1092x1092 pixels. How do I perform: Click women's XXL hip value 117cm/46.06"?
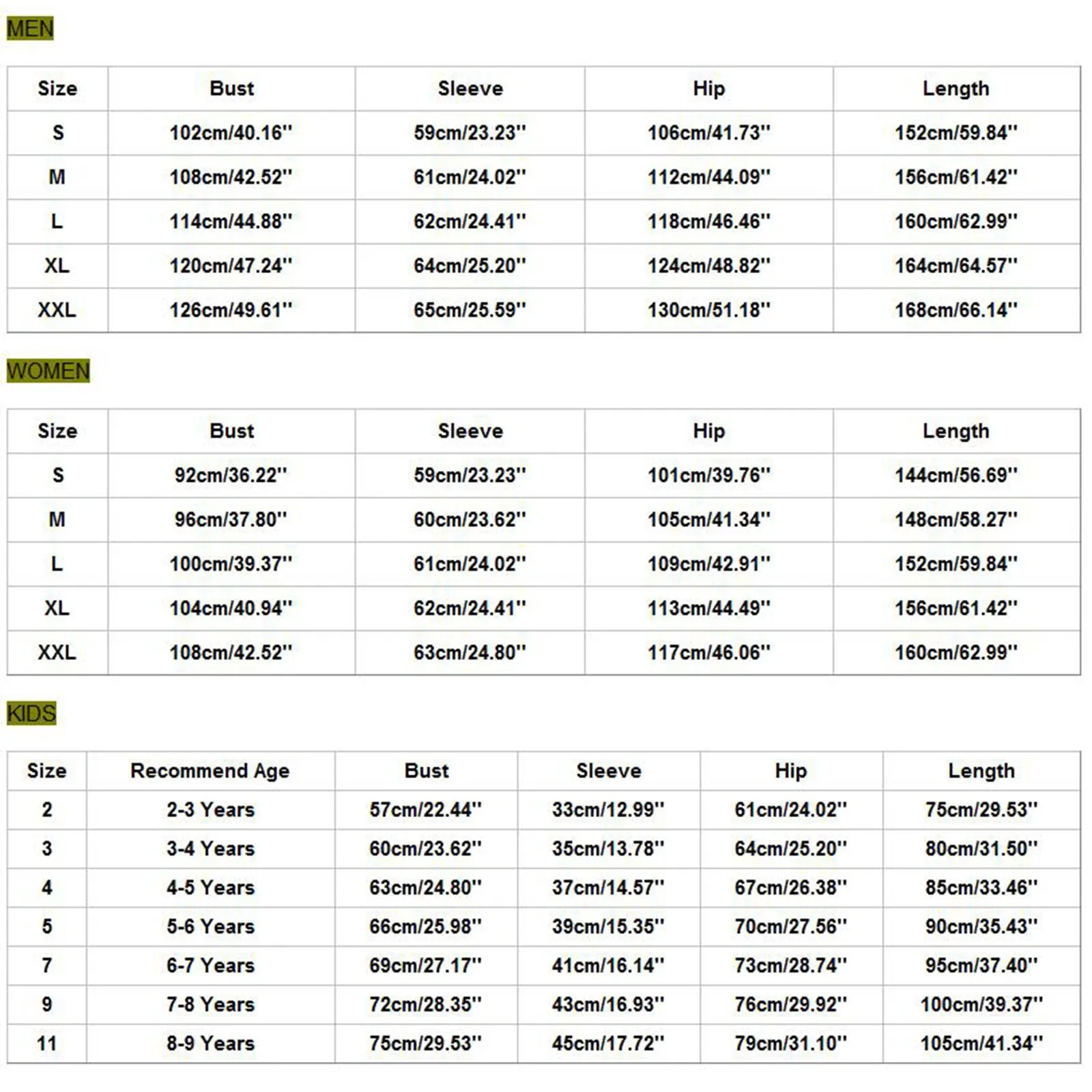click(708, 653)
